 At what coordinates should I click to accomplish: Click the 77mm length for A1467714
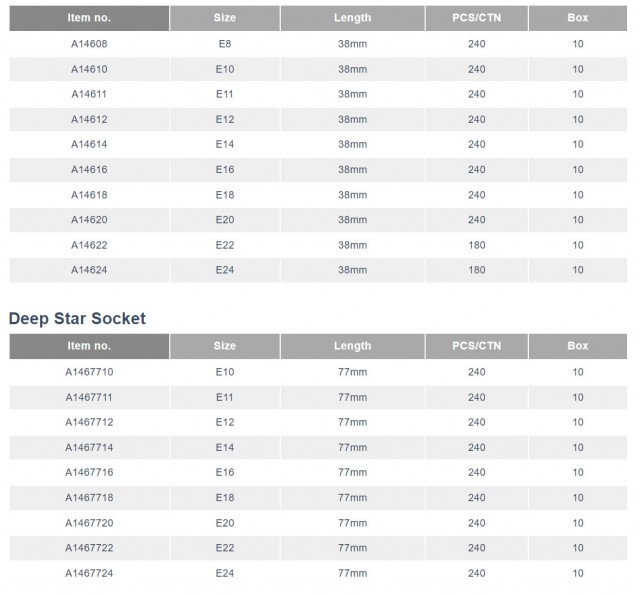tap(352, 448)
